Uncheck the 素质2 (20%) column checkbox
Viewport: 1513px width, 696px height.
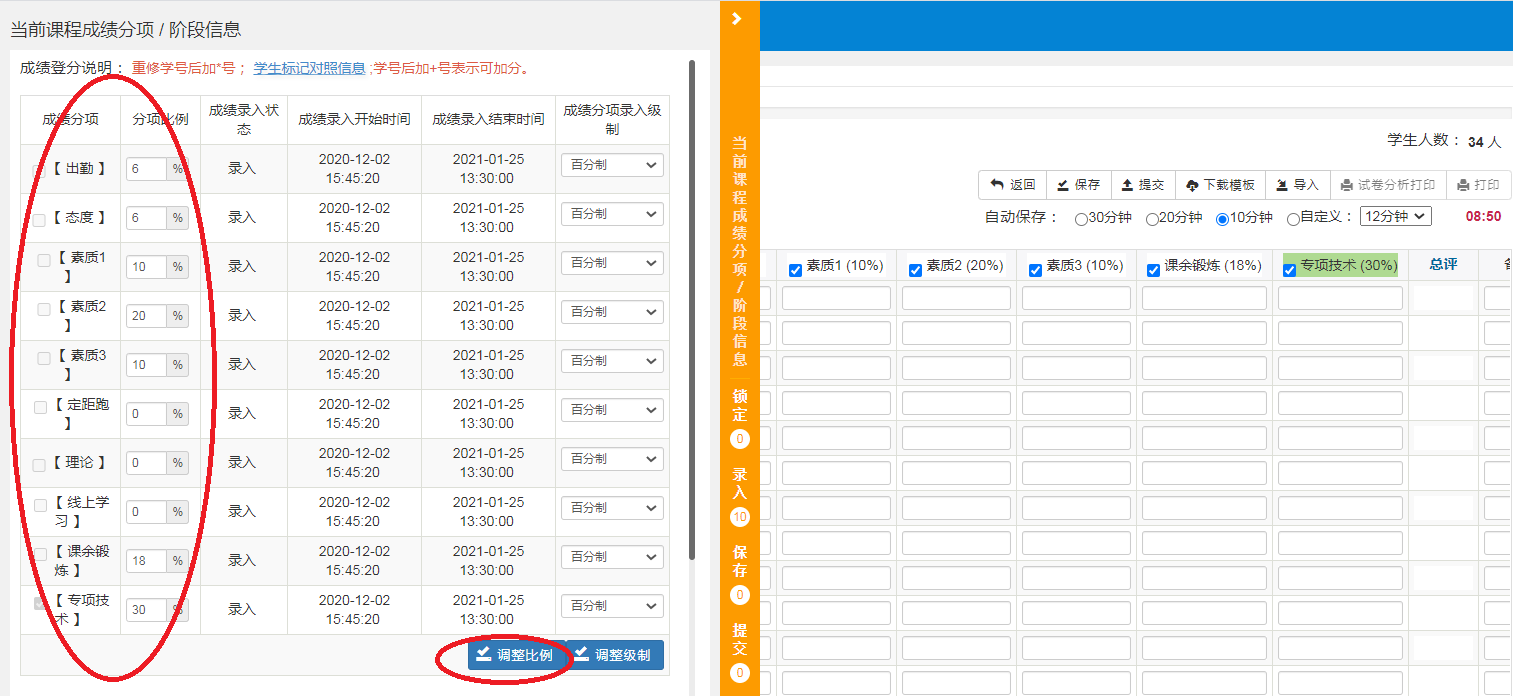click(x=915, y=270)
